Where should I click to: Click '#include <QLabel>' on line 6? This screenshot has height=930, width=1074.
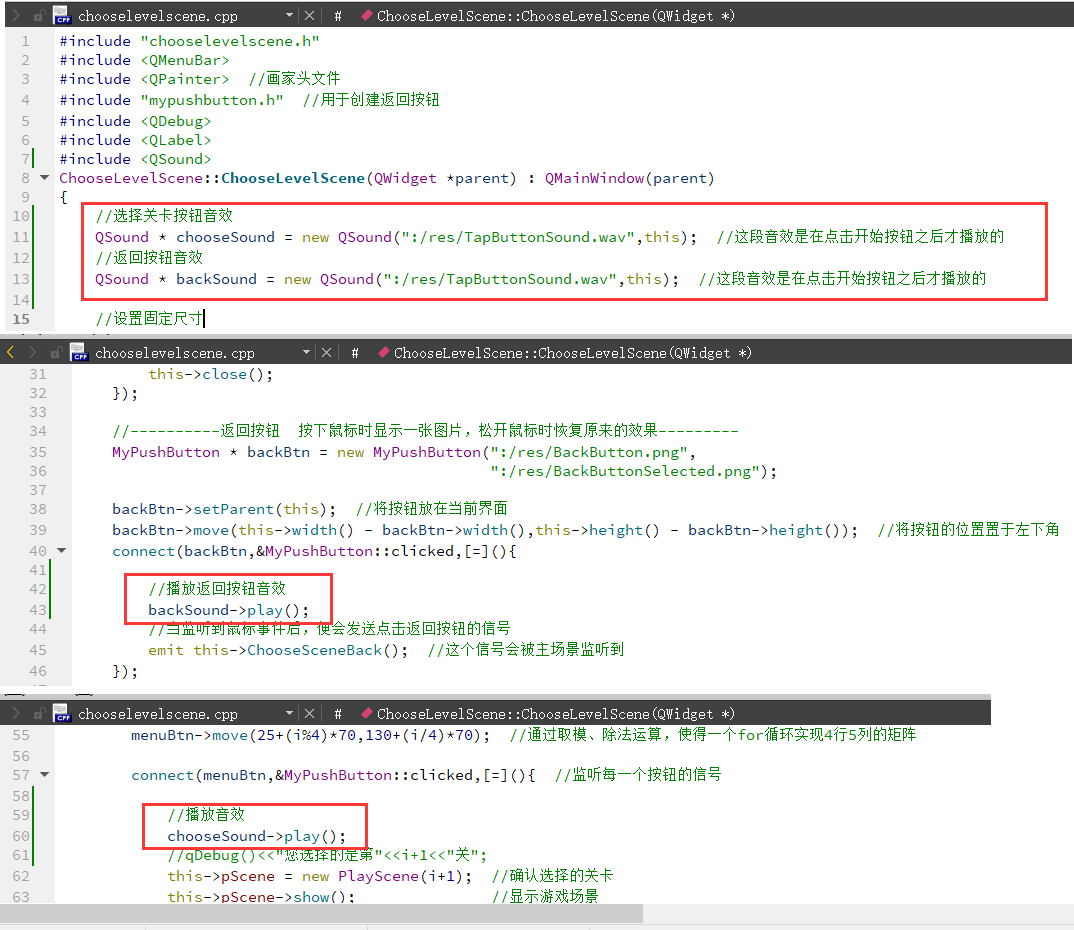[135, 140]
